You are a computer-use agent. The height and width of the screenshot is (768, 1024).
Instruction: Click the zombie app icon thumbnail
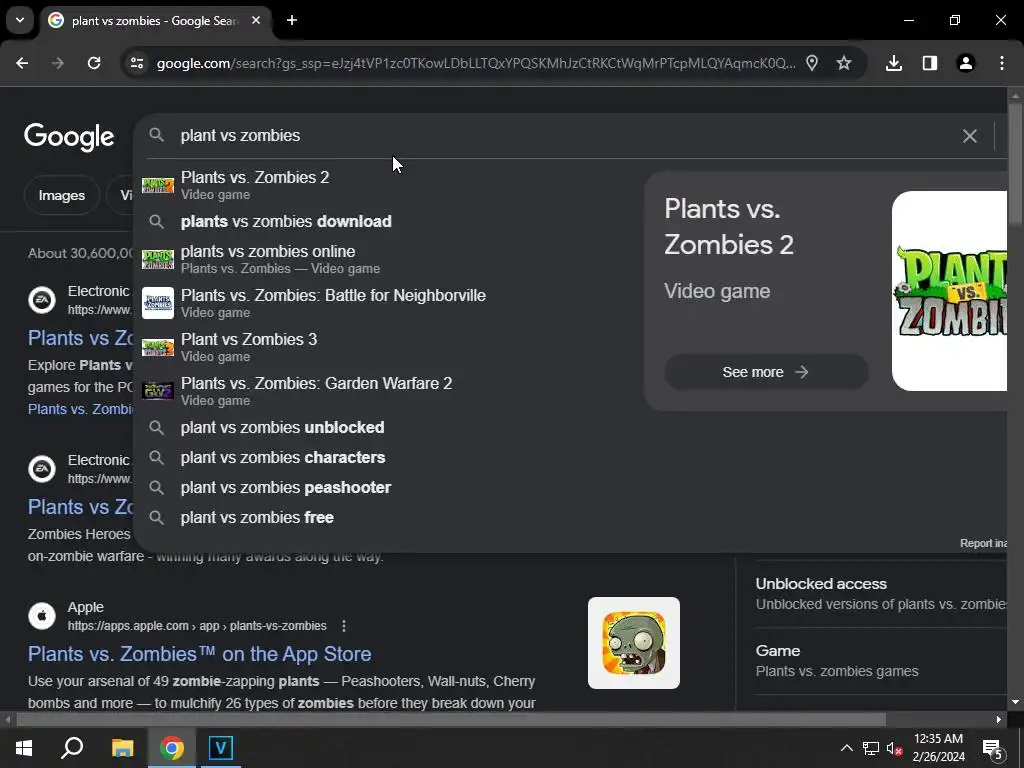click(x=633, y=643)
